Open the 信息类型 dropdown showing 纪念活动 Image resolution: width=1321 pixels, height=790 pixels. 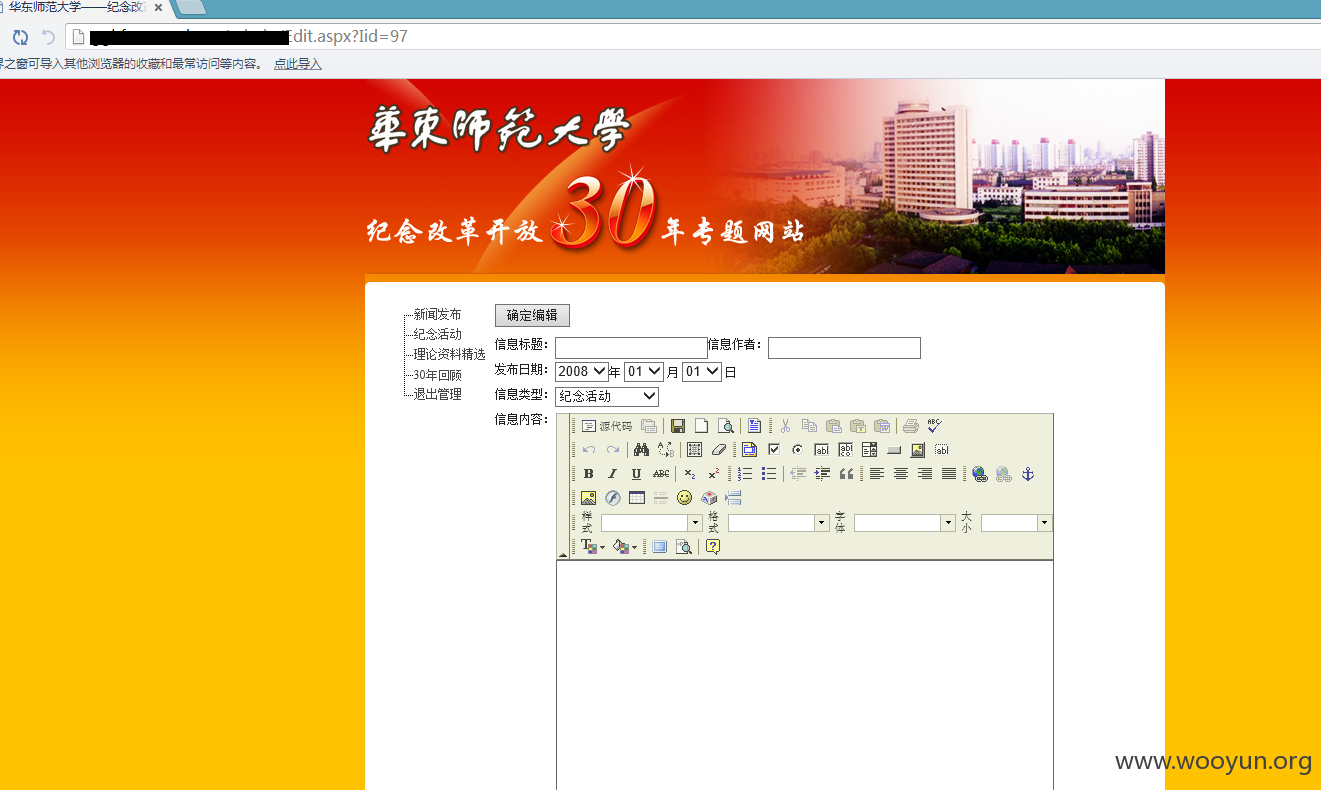(x=607, y=396)
